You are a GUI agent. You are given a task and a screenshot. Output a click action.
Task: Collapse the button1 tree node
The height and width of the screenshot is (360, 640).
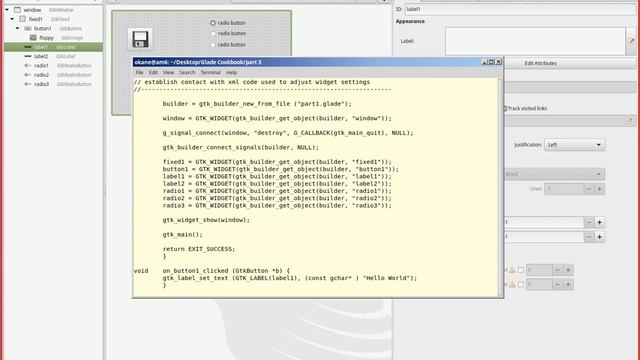(18, 28)
